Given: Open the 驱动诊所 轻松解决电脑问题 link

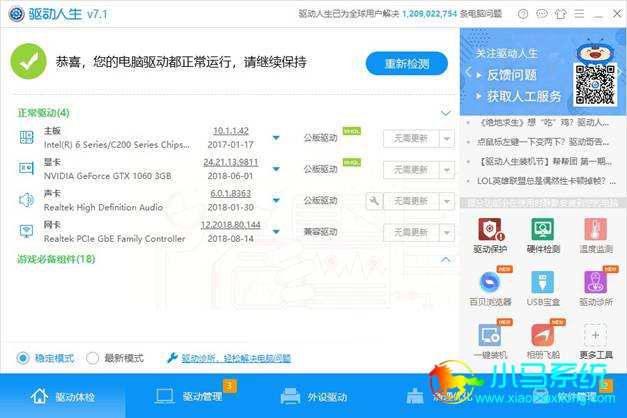Looking at the screenshot, I should tap(236, 358).
